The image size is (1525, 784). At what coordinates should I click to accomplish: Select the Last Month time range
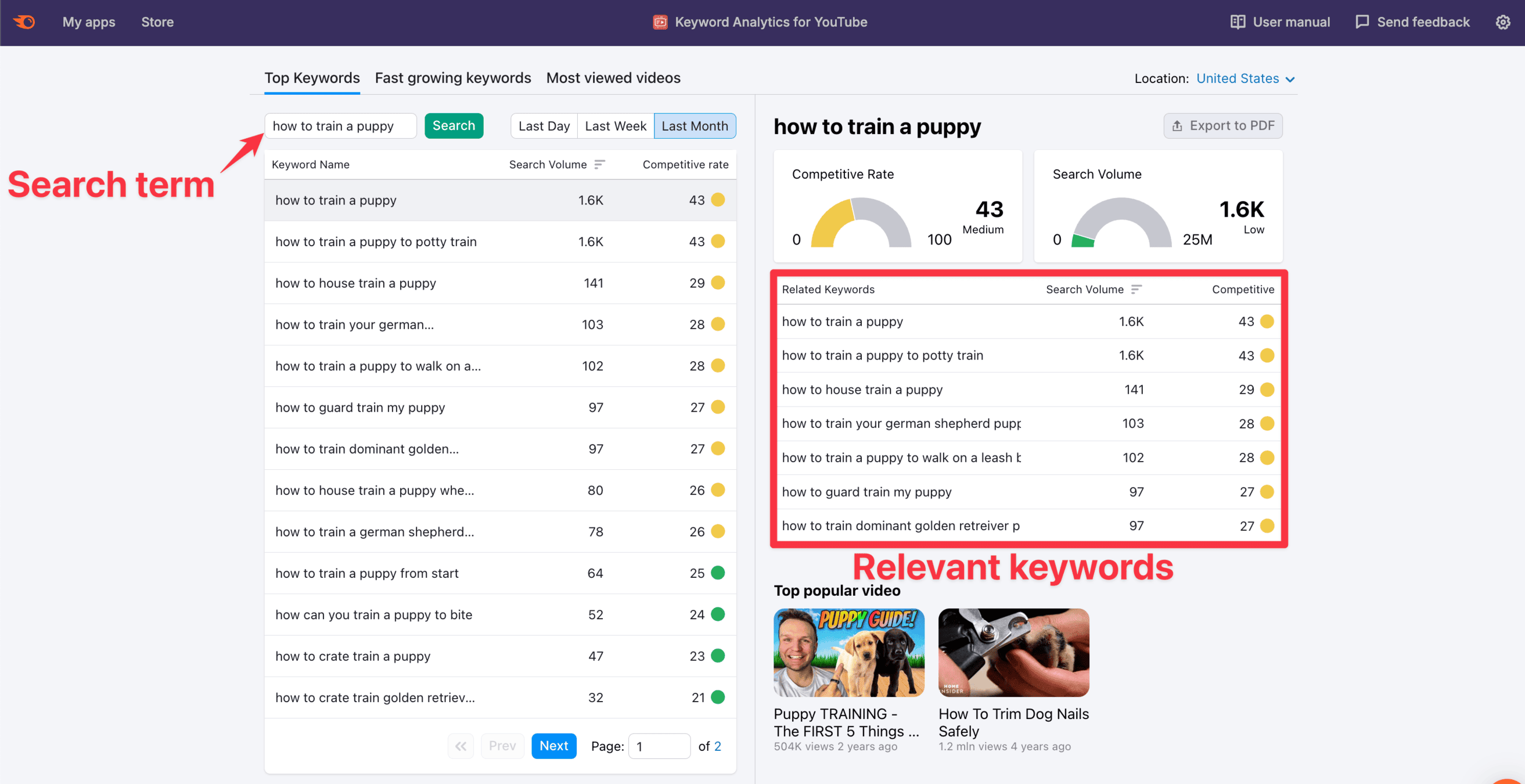(x=695, y=126)
